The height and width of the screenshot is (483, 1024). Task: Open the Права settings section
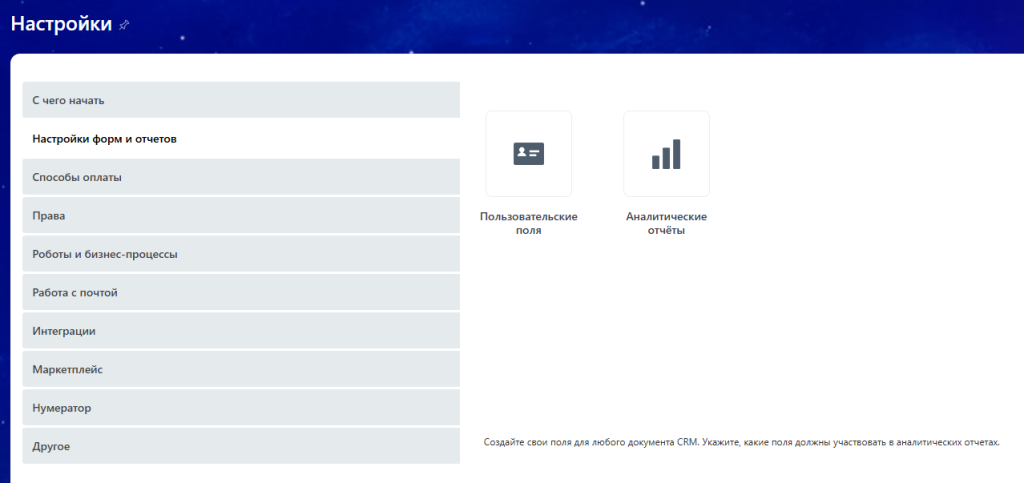240,215
